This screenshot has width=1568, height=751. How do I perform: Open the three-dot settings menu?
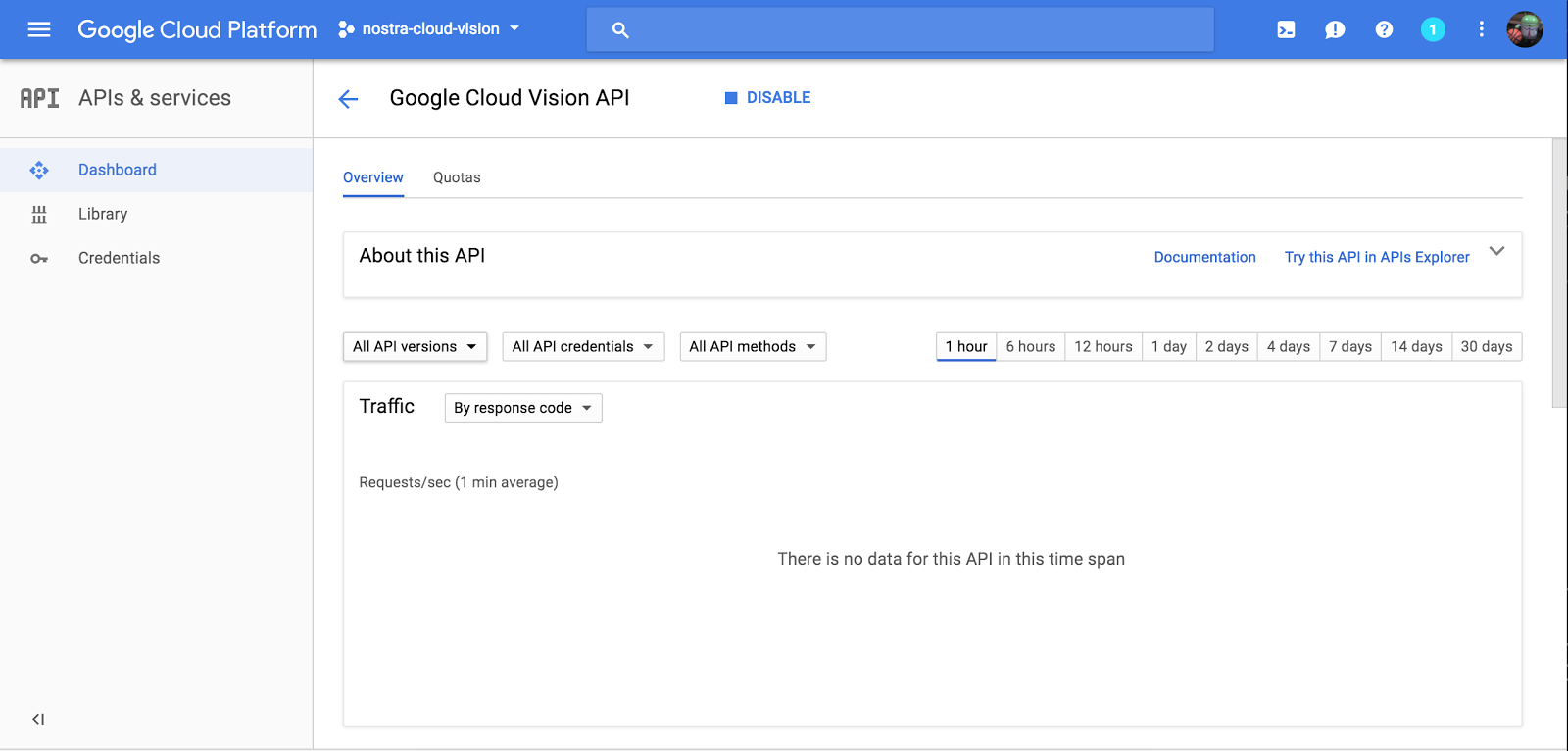point(1481,29)
